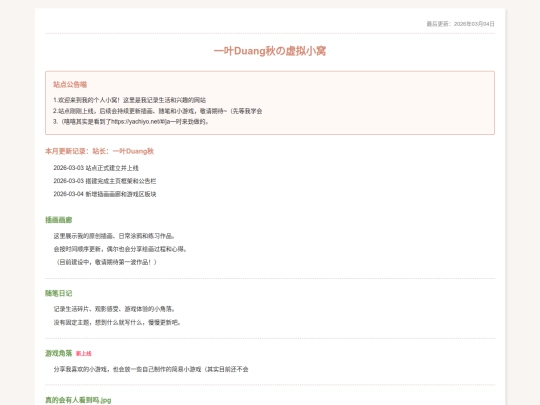Select the line 会按时间顺序更新
Viewport: 540px width, 405px height.
click(120, 249)
